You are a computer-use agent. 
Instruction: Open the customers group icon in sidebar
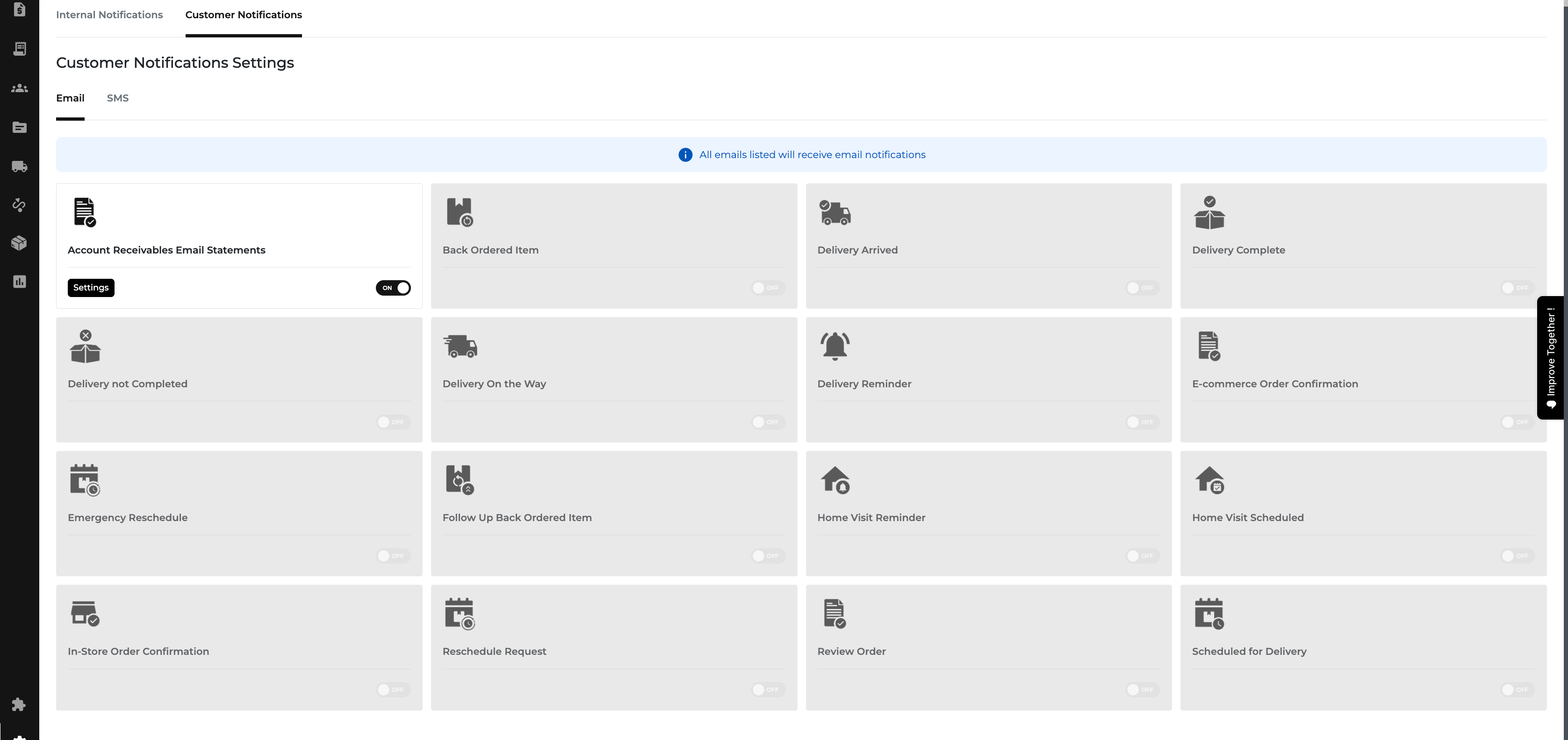(x=20, y=87)
